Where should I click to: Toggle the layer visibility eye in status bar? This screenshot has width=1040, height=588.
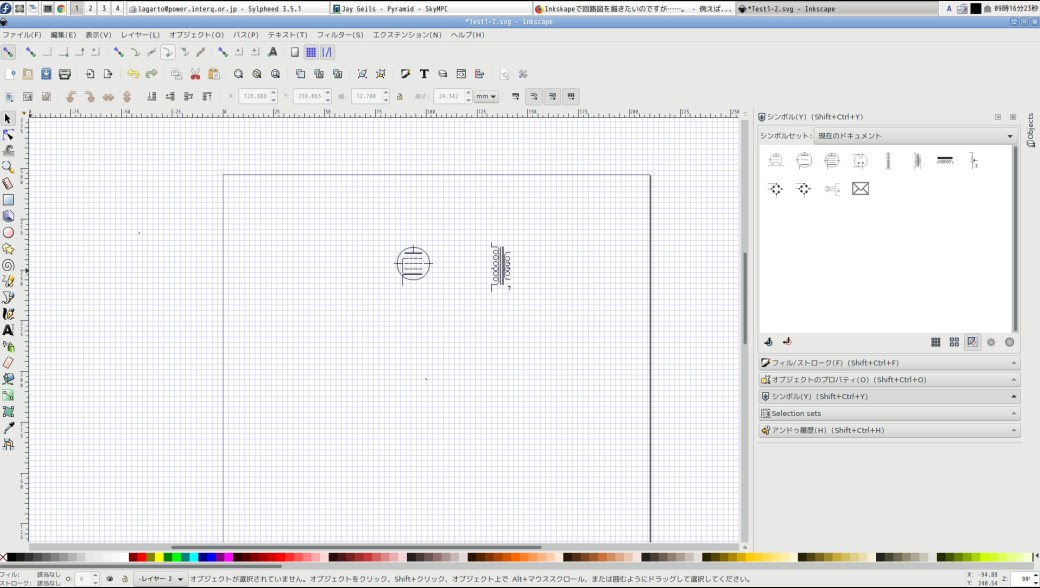(x=110, y=577)
